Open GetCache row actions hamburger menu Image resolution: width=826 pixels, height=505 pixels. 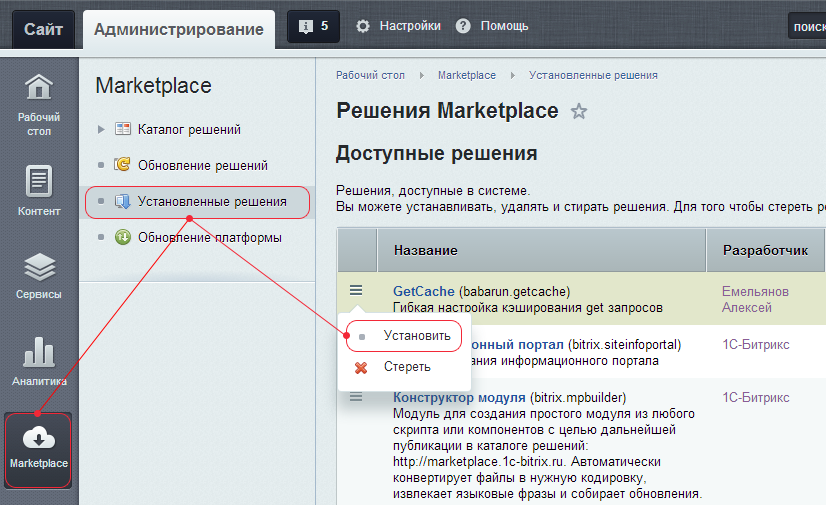tap(356, 290)
